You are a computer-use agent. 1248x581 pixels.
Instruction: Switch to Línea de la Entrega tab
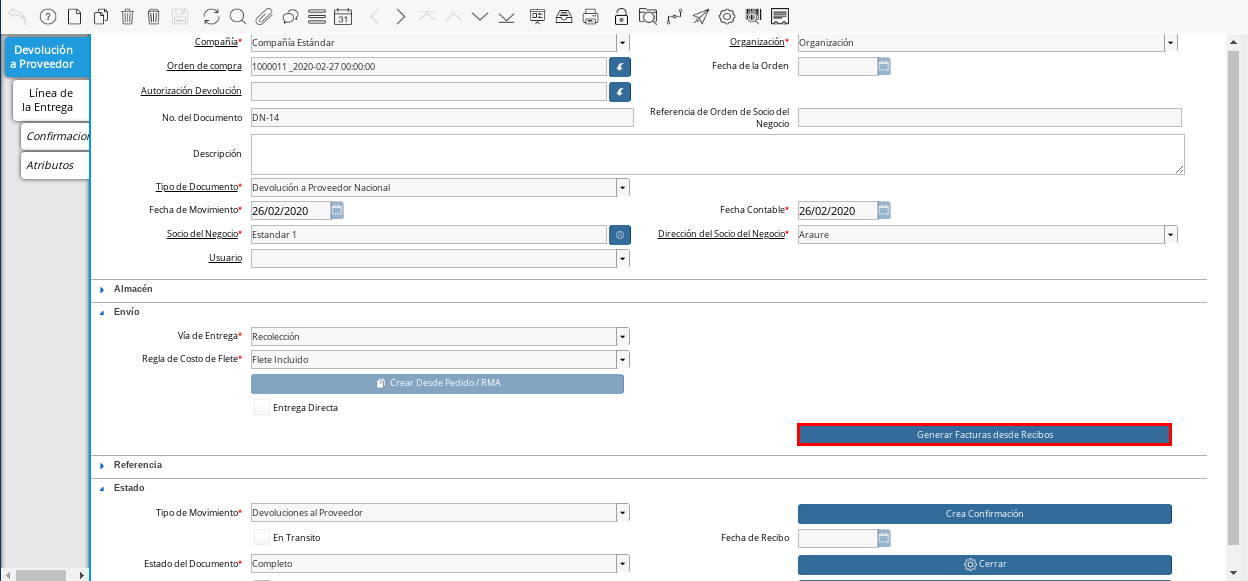click(49, 100)
